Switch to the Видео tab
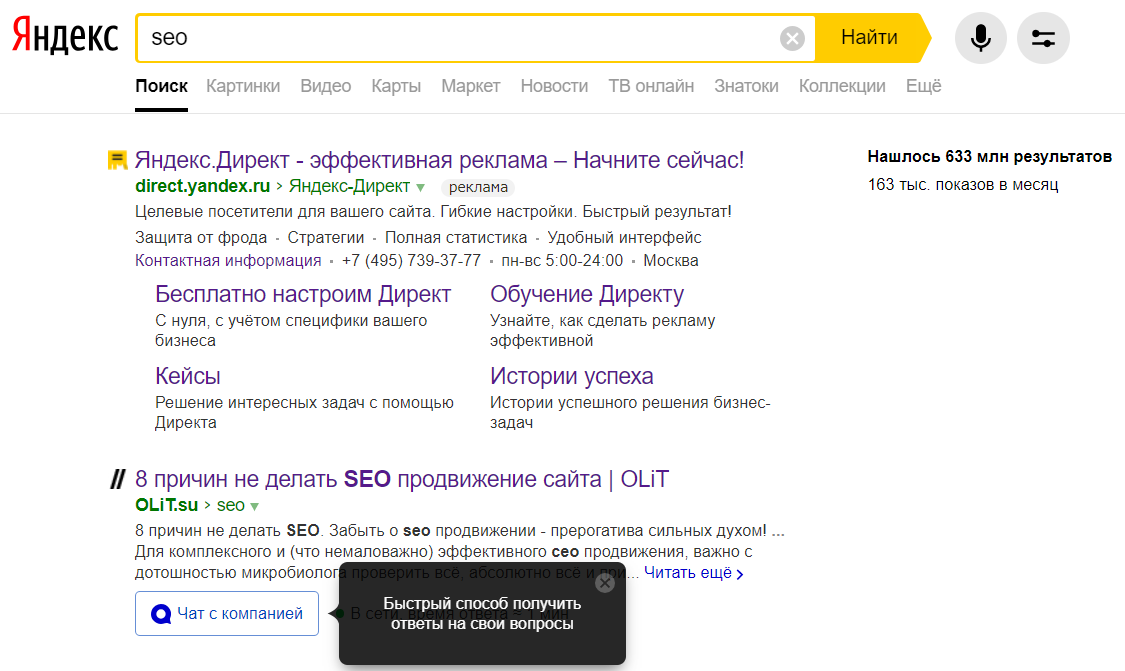 [325, 86]
